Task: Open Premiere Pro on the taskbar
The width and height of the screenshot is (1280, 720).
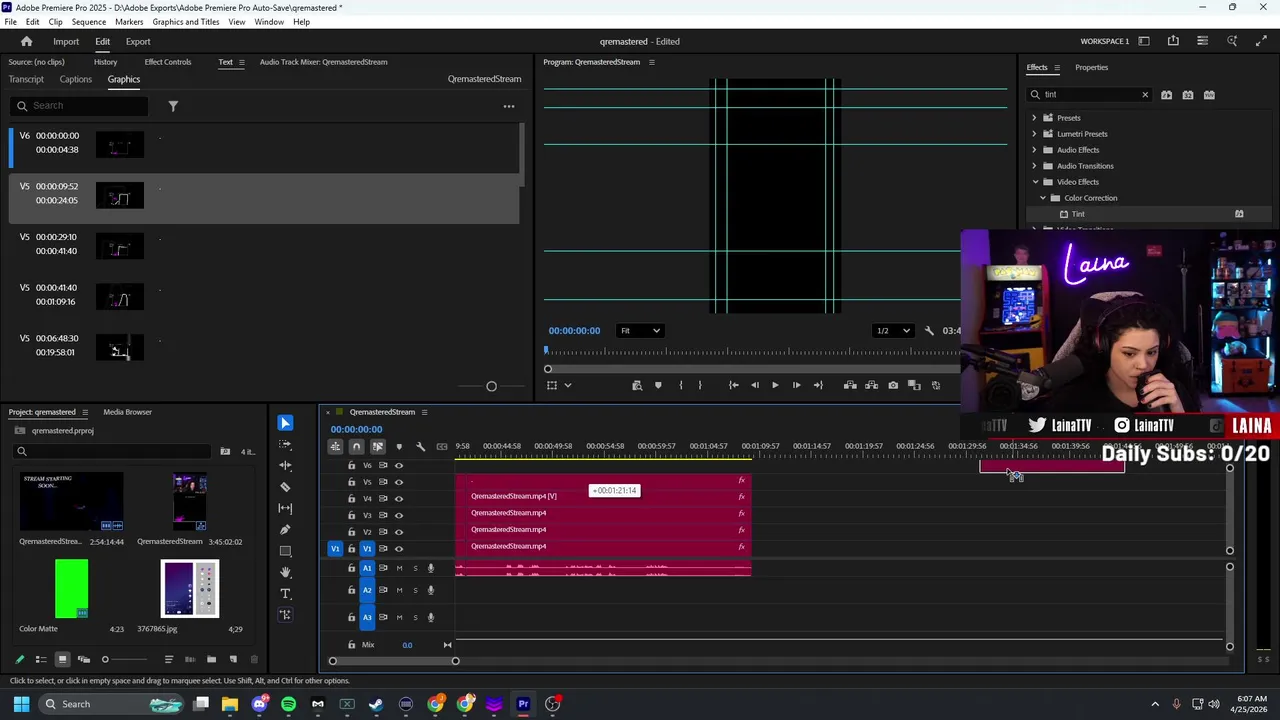Action: (x=523, y=704)
